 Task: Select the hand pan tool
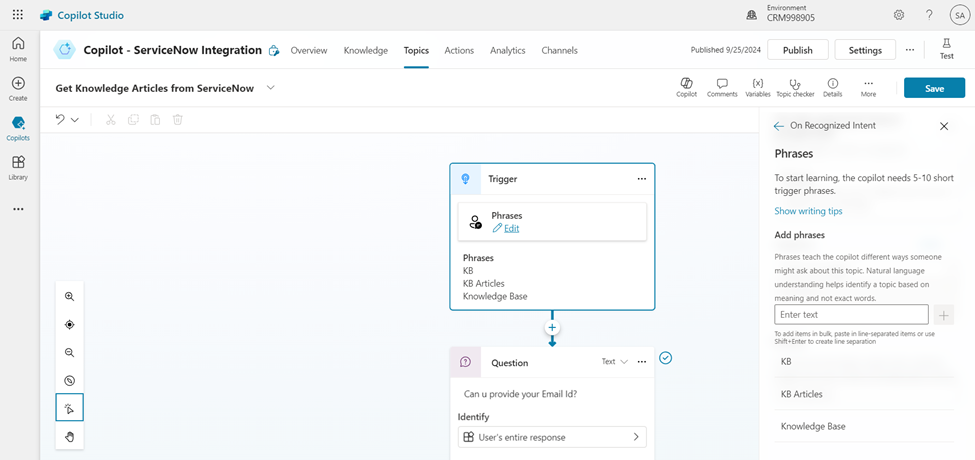coord(70,436)
